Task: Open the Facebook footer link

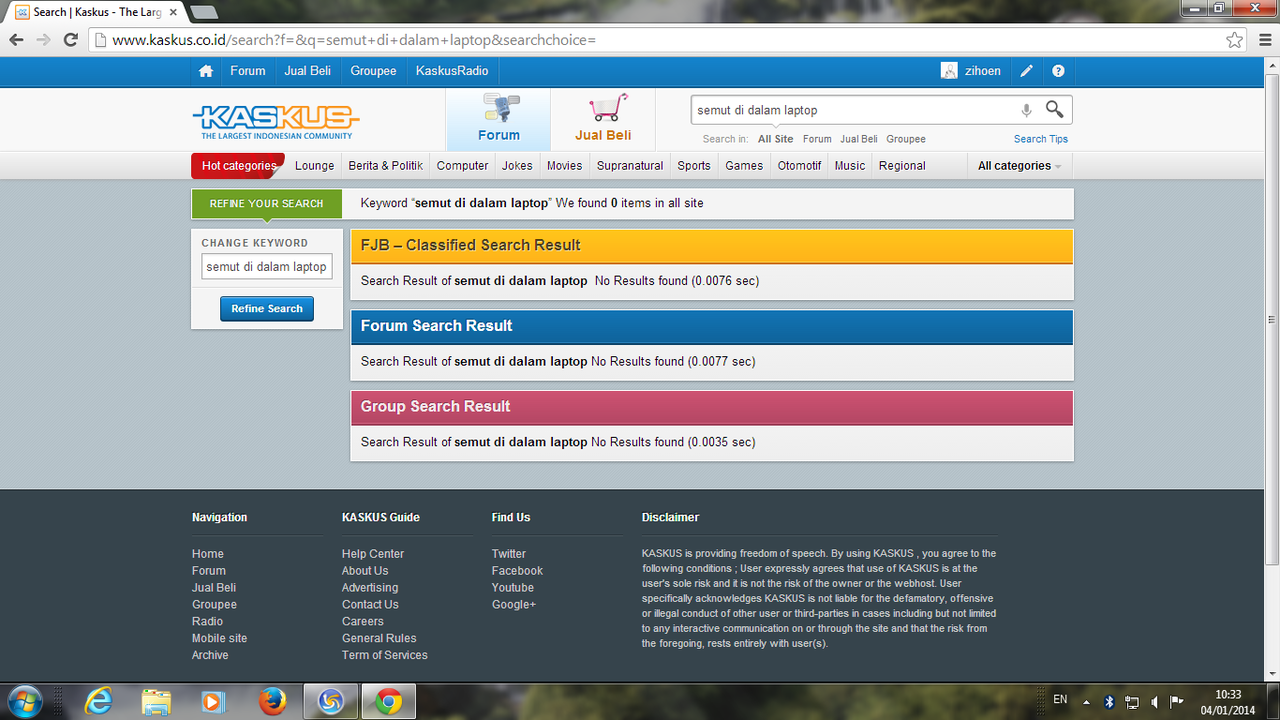Action: (517, 571)
